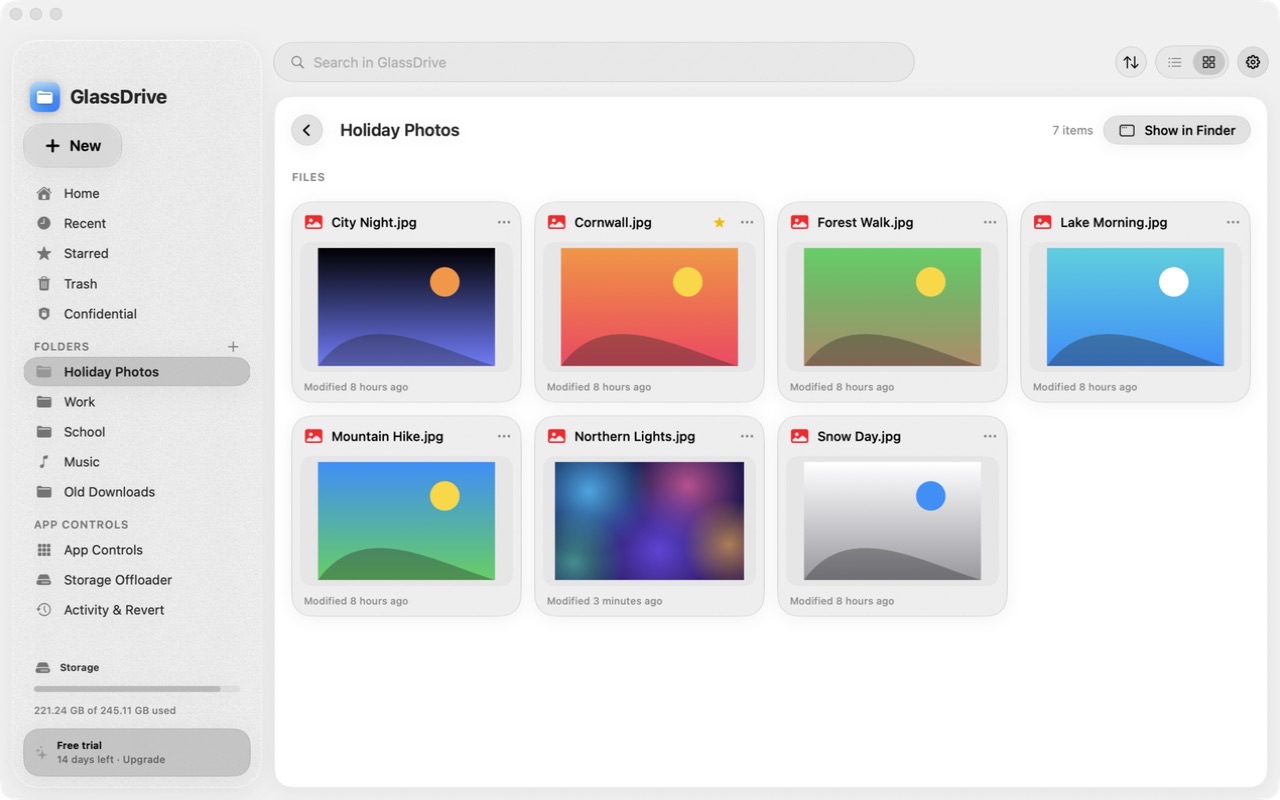
Task: Click the Forest Walk.jpg image file icon
Action: click(x=799, y=222)
